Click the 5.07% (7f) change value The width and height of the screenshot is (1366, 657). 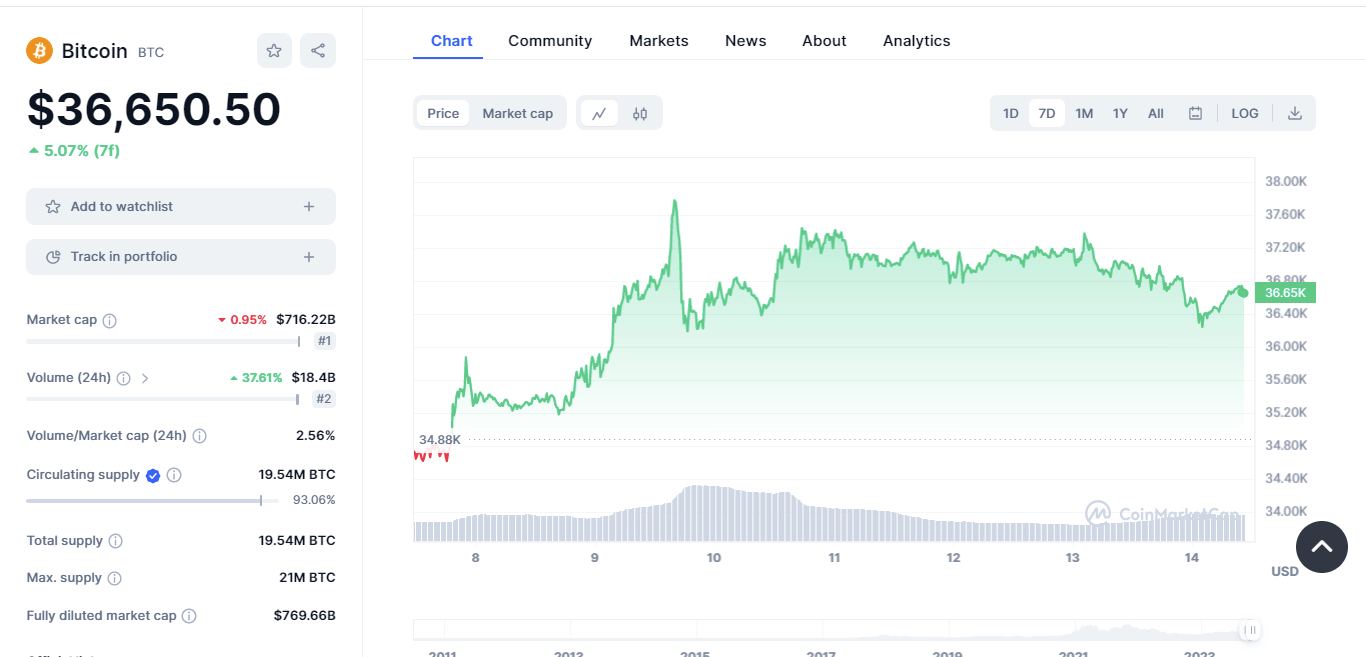click(74, 151)
